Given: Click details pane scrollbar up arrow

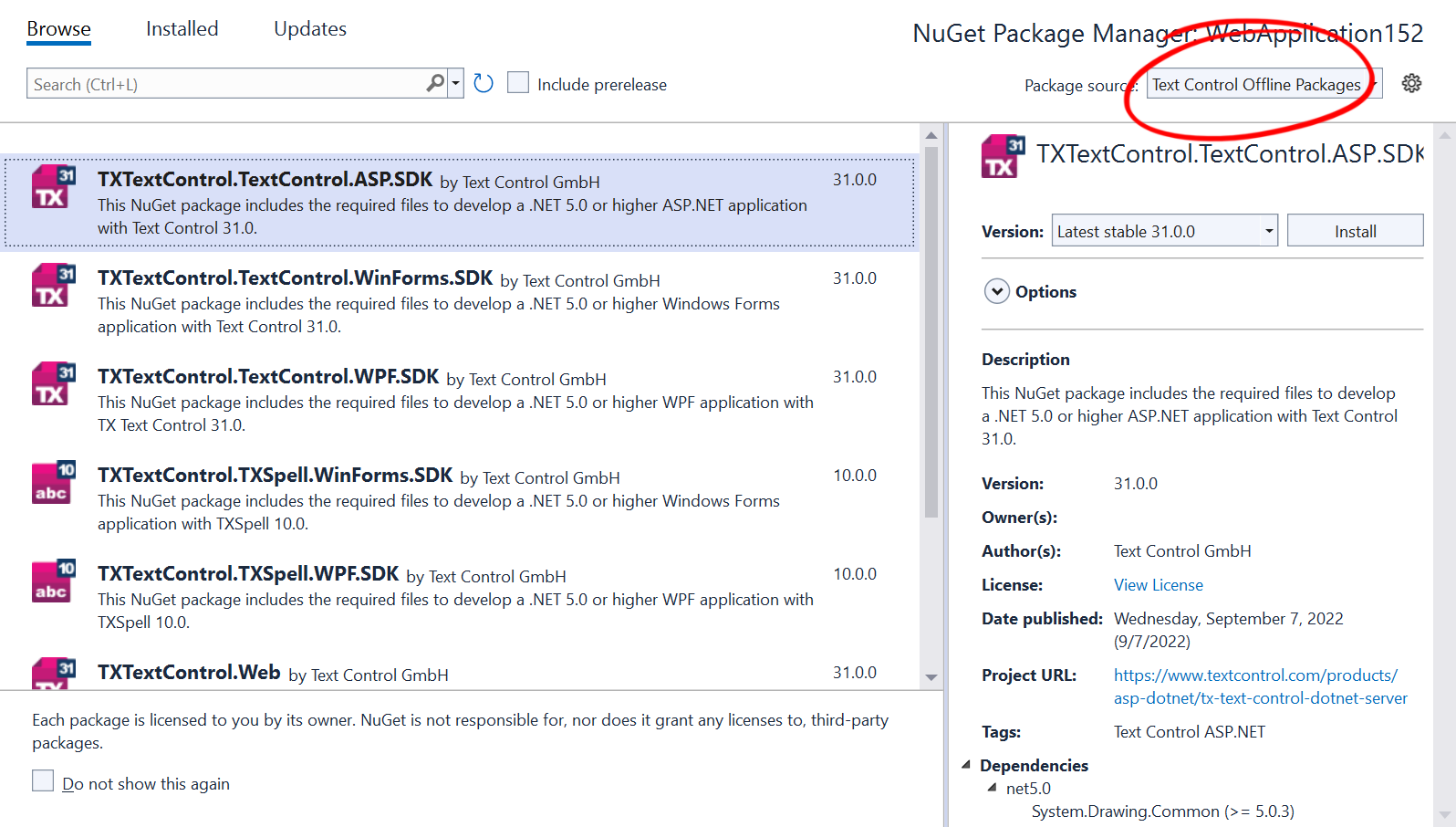Looking at the screenshot, I should 1444,135.
